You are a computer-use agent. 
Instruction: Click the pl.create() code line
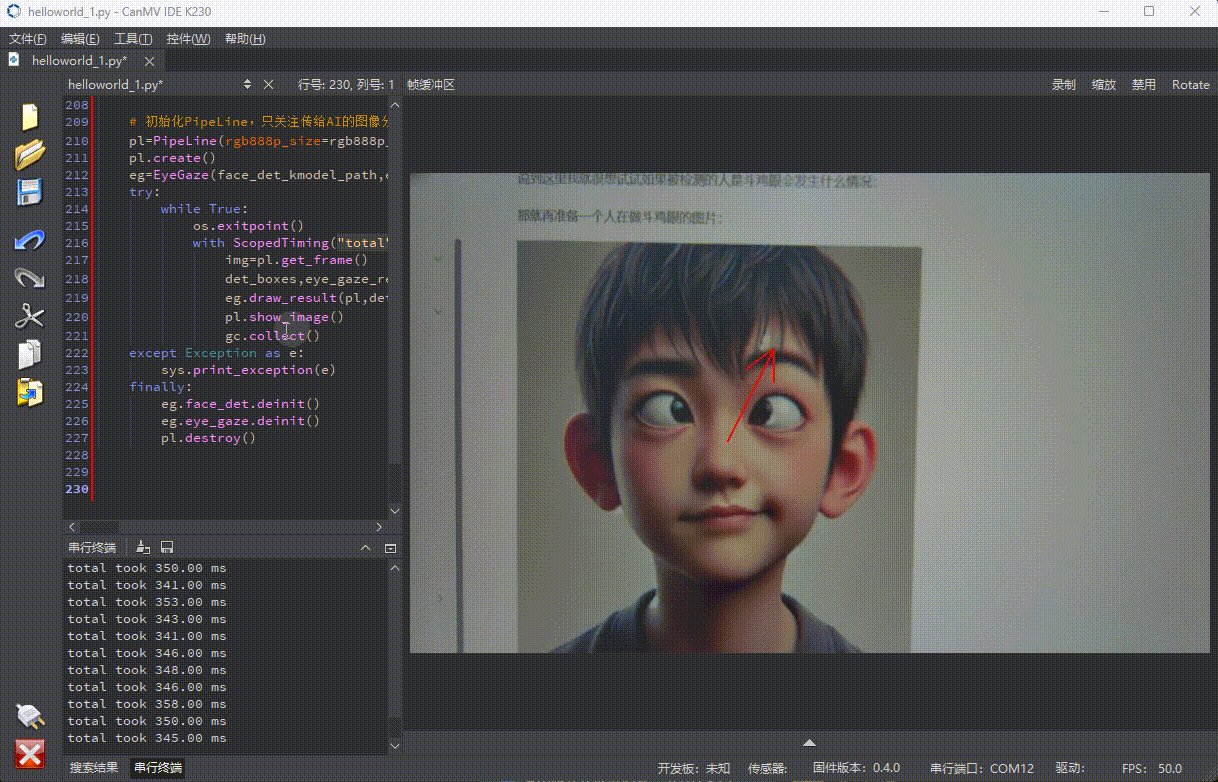(x=172, y=158)
